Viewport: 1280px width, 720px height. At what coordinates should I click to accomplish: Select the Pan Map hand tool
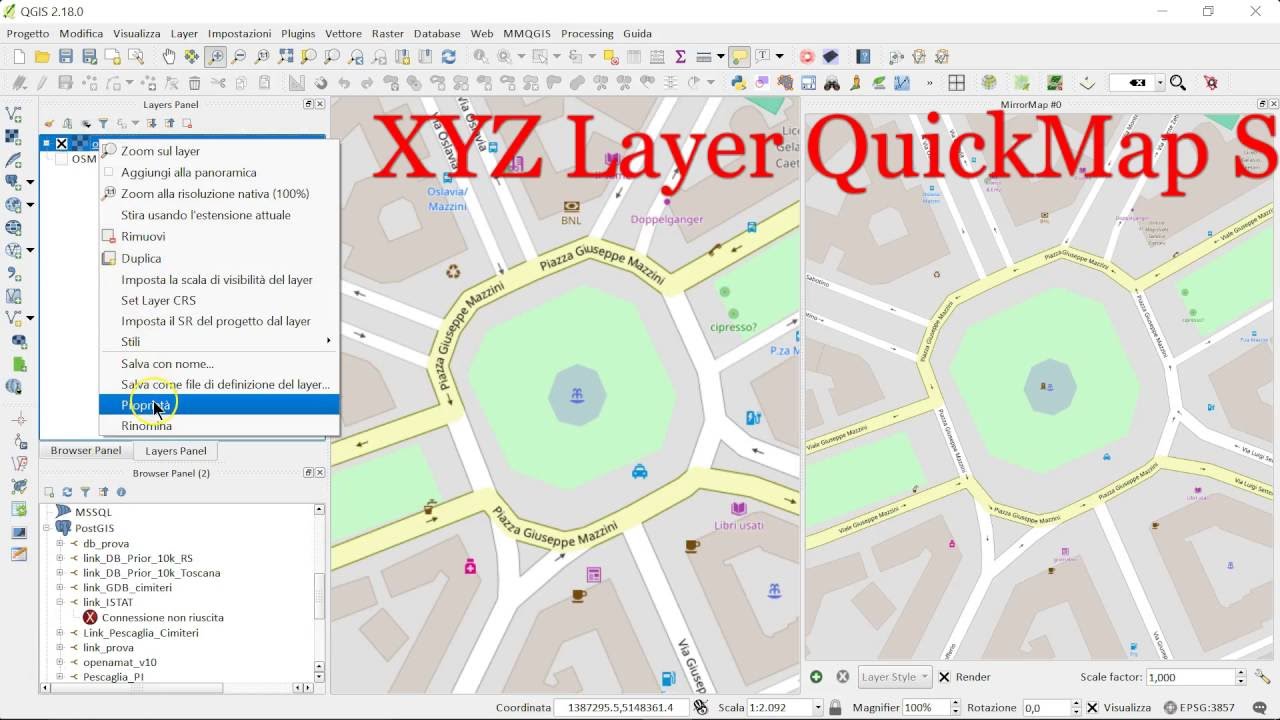point(169,57)
